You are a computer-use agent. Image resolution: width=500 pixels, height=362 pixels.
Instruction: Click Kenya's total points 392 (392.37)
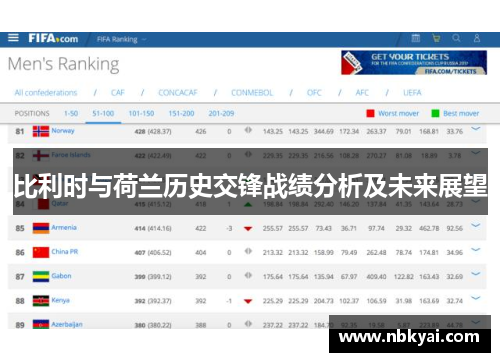(153, 301)
